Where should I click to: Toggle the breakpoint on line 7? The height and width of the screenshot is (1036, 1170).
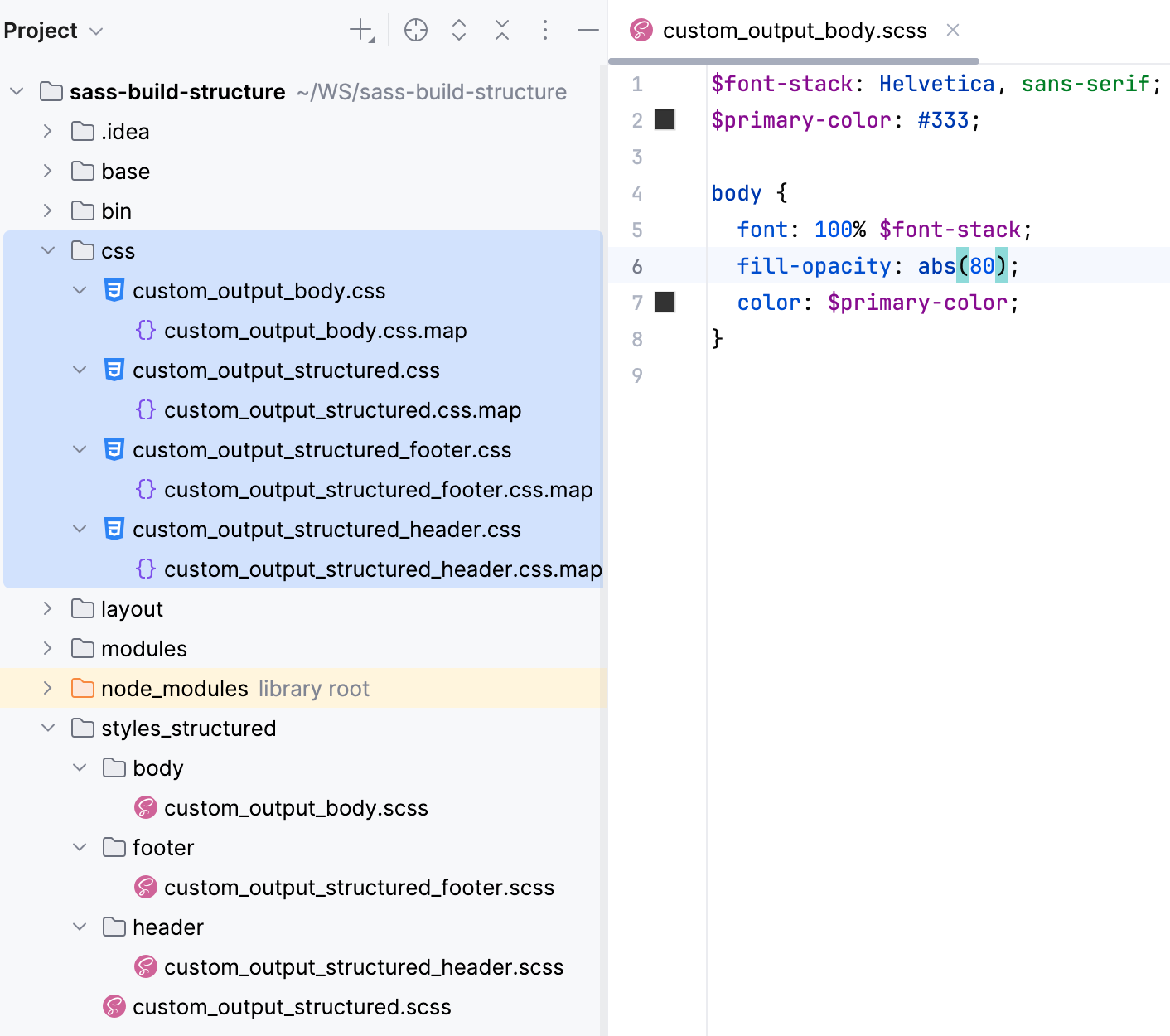(x=665, y=302)
